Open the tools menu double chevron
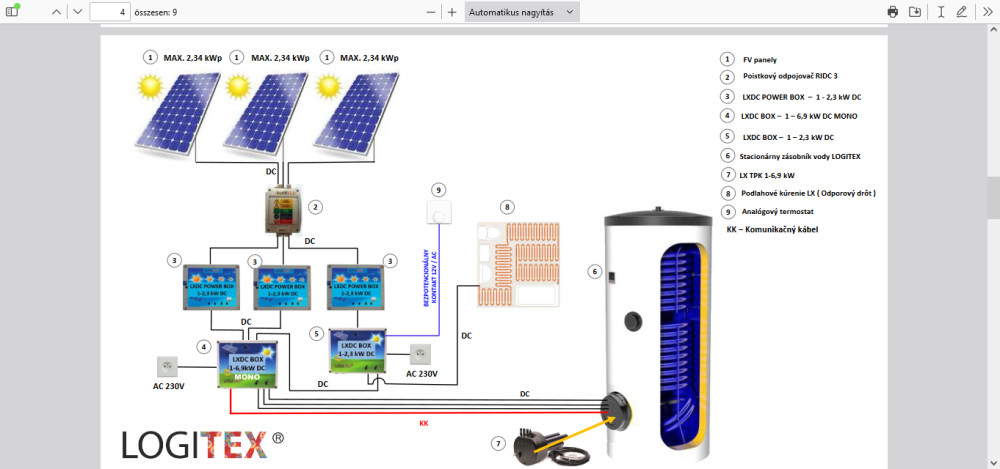The image size is (1000, 469). click(x=988, y=11)
